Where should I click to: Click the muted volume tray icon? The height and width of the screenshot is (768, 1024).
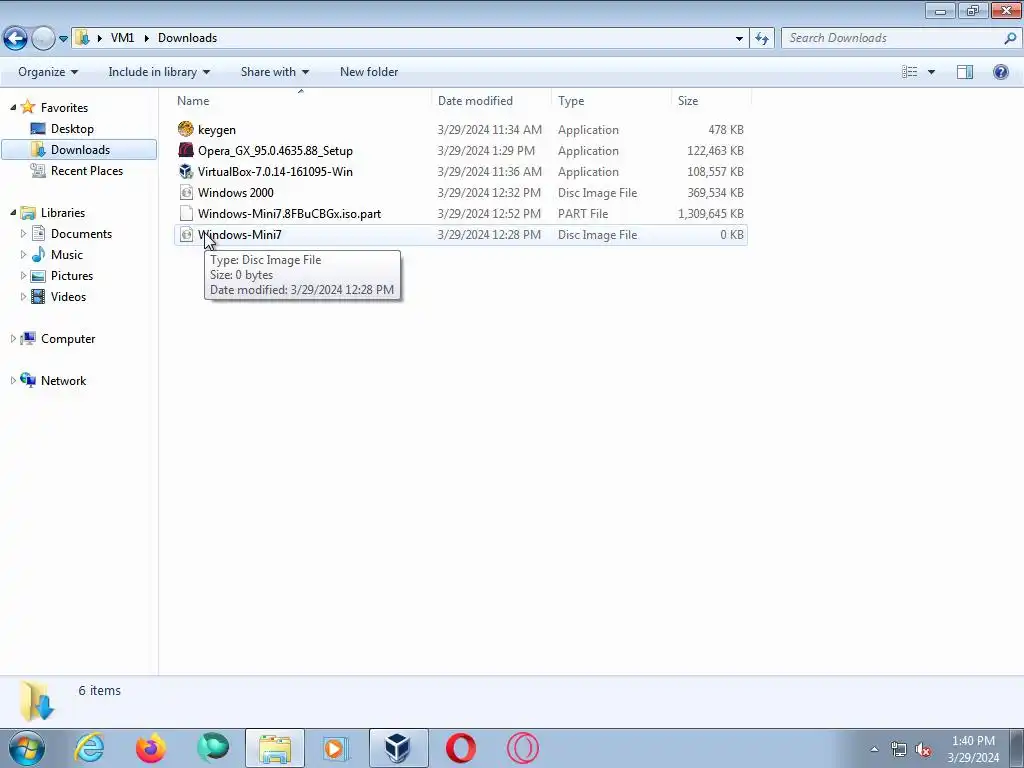click(x=923, y=749)
